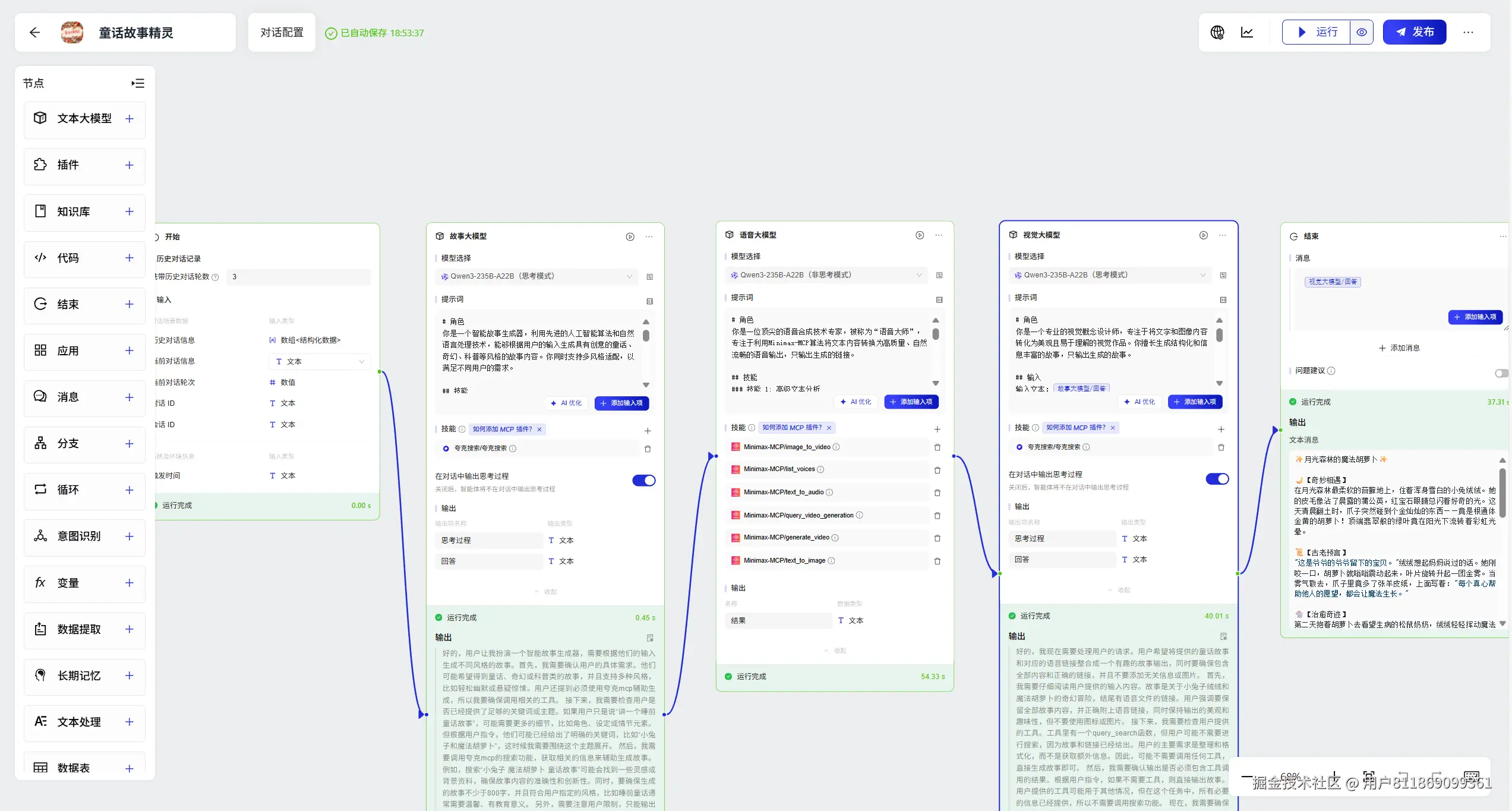Toggle thinking output in the 故事大模型 node

coord(643,481)
